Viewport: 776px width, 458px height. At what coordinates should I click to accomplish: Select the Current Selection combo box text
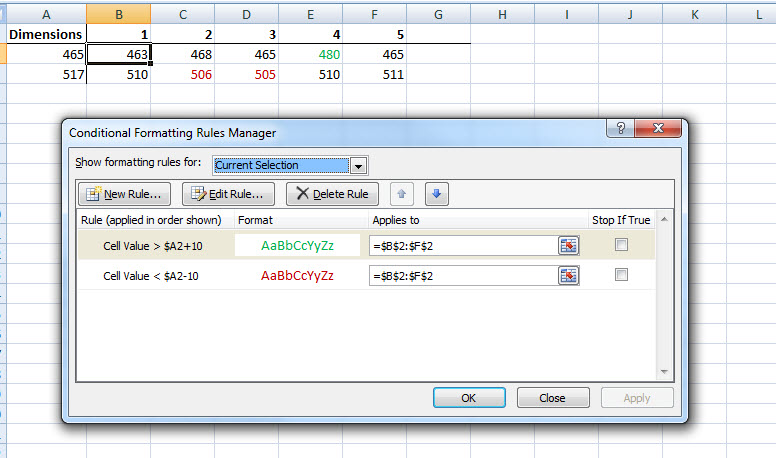tap(281, 165)
